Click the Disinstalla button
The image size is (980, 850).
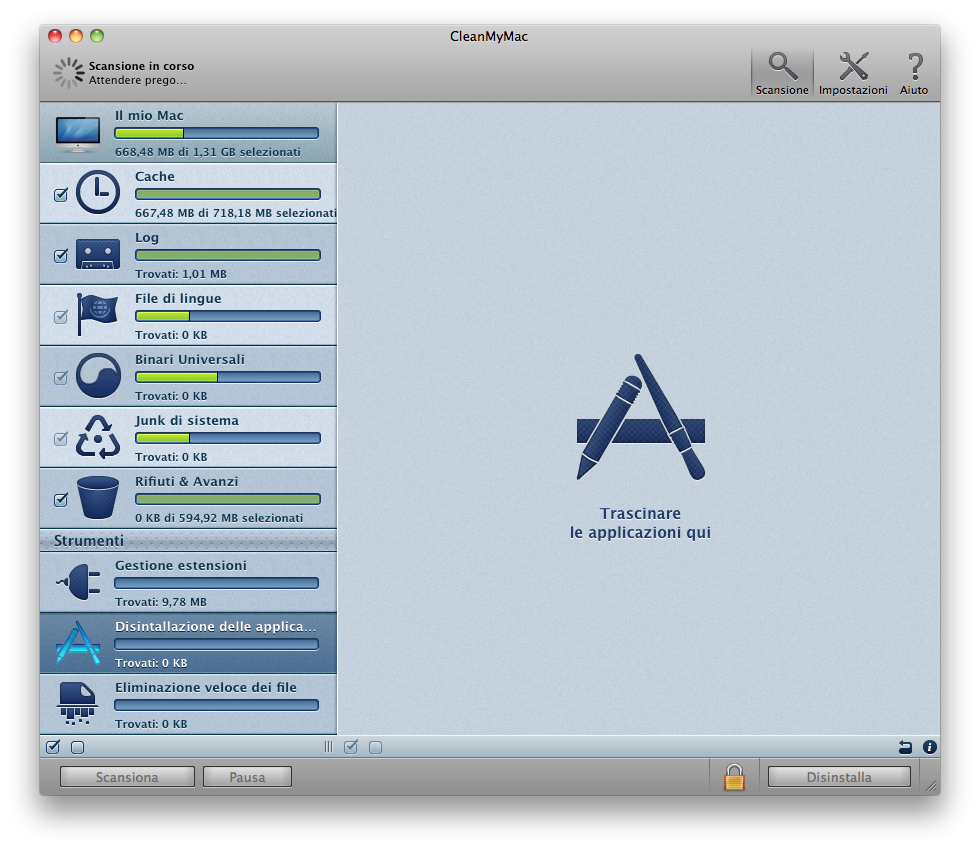839,777
